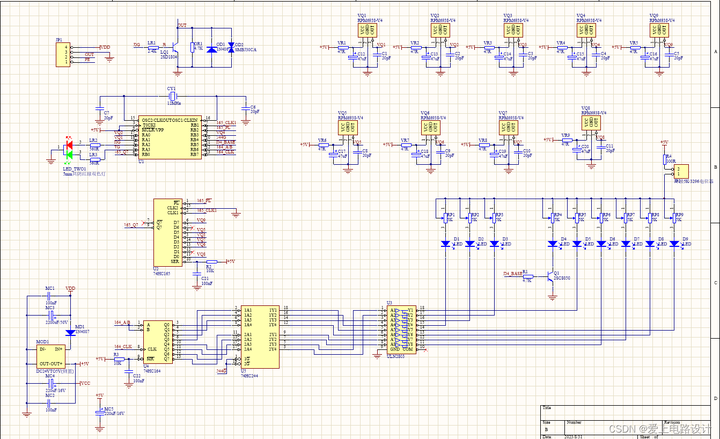The height and width of the screenshot is (439, 720).
Task: Select the OD2 SMBJ30CA TVS diode
Action: [231, 48]
